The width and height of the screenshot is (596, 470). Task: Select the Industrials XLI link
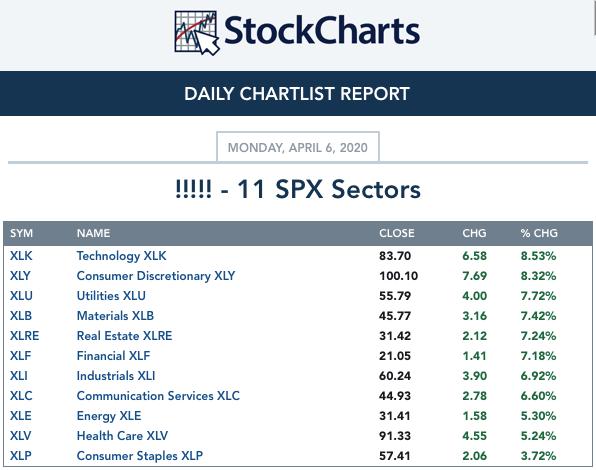click(116, 376)
